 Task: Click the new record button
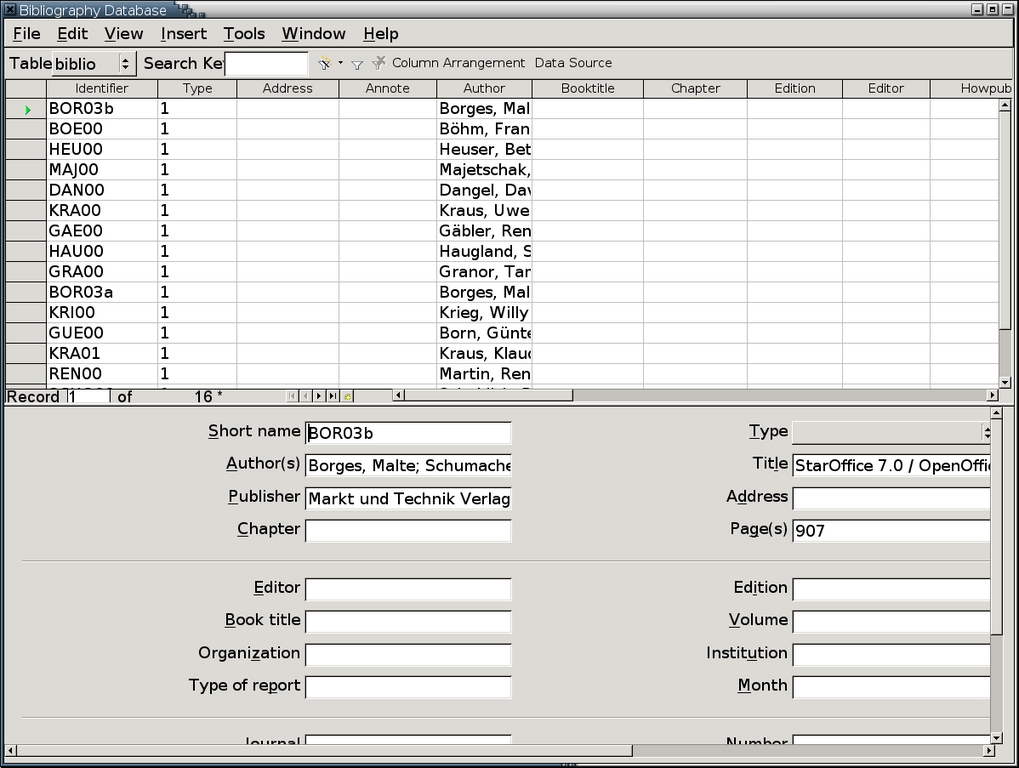click(x=347, y=397)
